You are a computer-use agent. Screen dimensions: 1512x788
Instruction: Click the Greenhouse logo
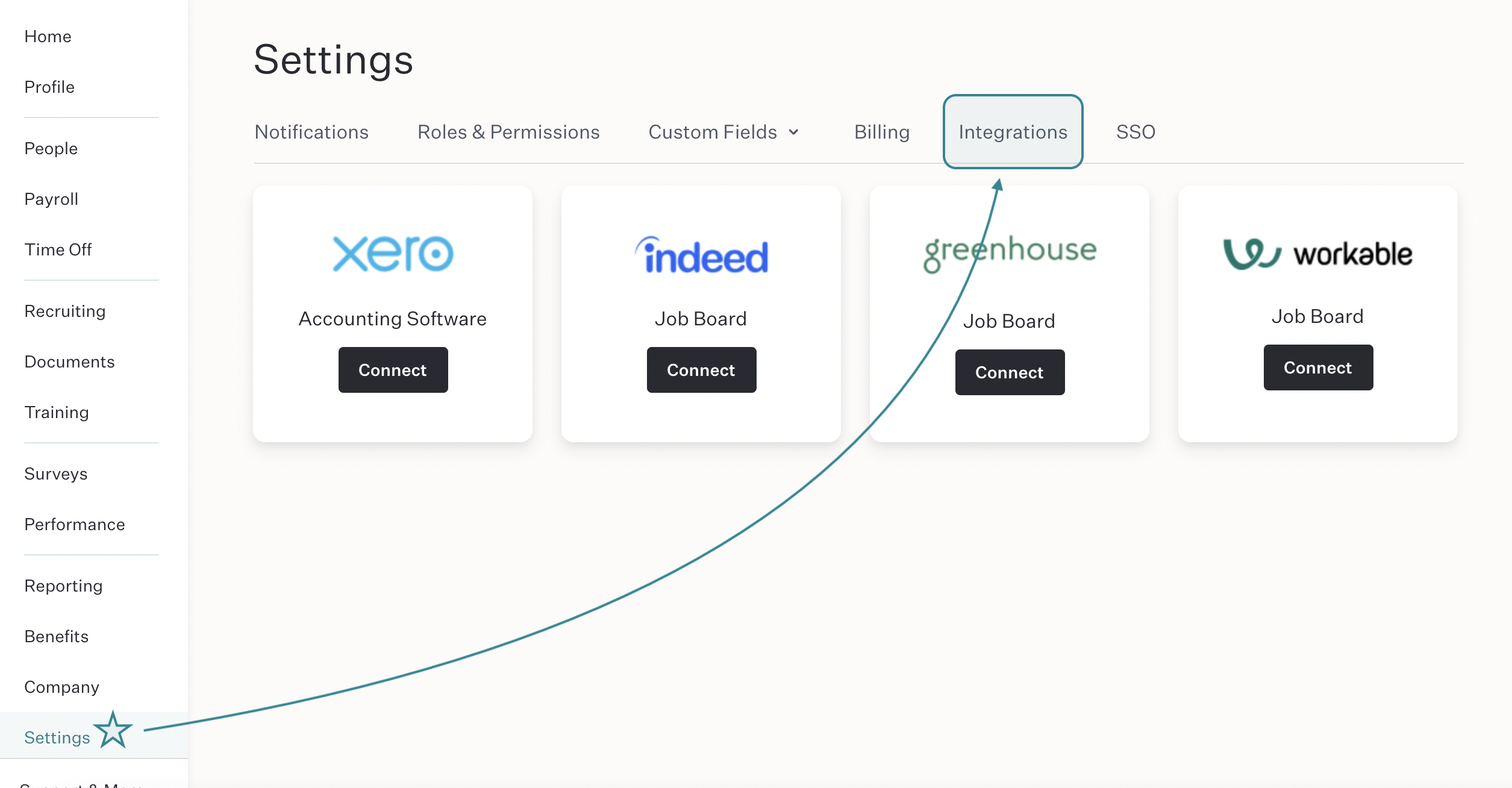1010,254
